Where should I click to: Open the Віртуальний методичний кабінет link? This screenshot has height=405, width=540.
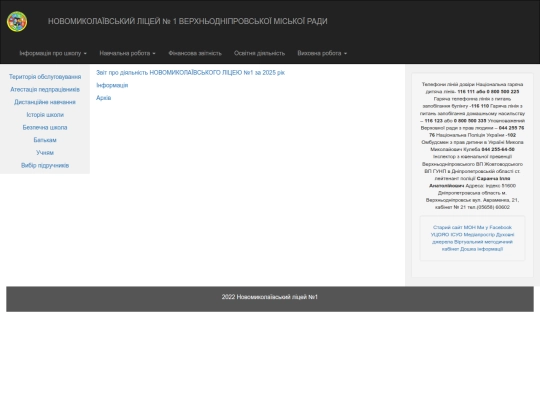[484, 242]
